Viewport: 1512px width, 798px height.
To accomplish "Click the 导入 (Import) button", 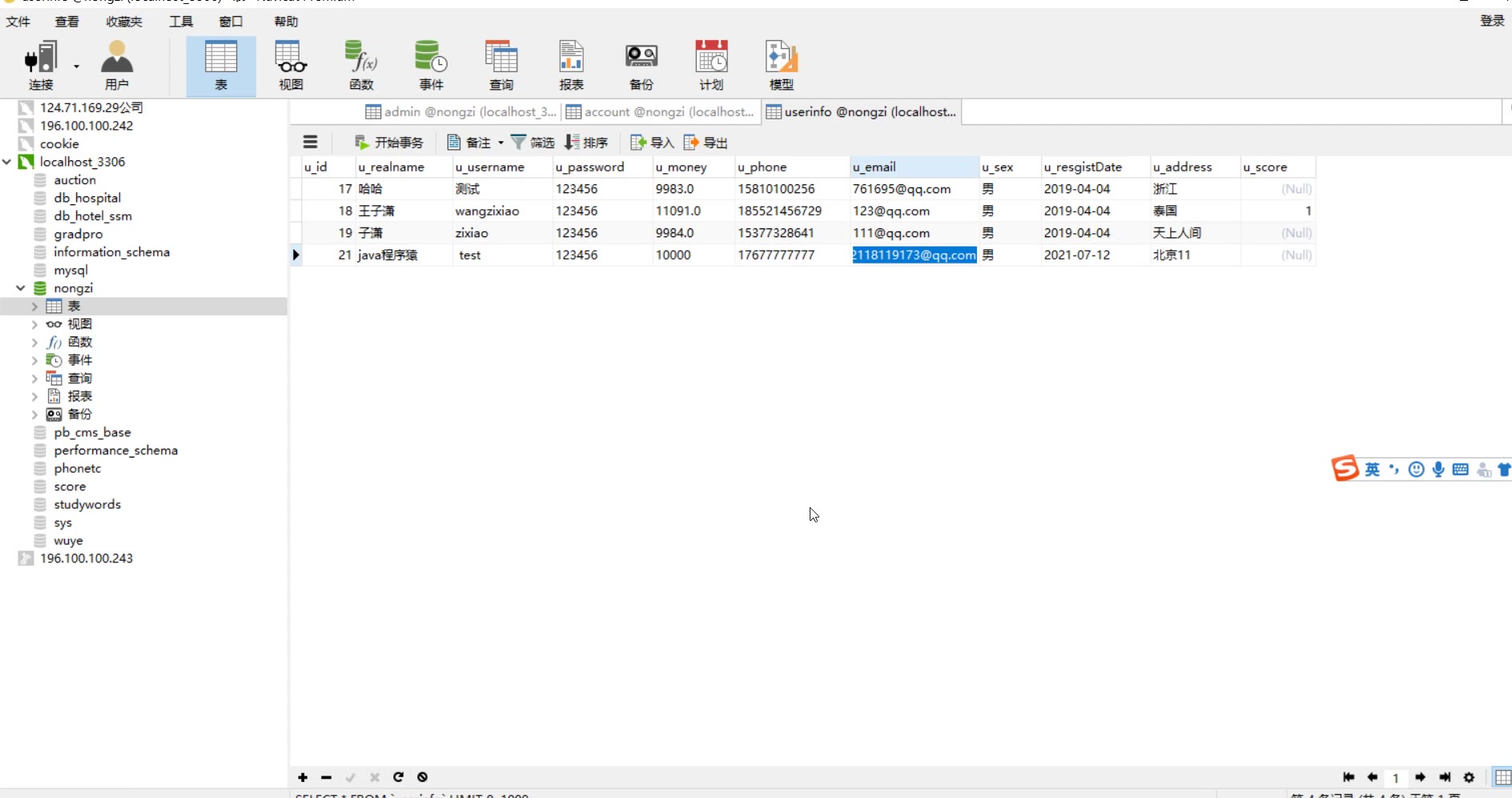I will coord(652,143).
